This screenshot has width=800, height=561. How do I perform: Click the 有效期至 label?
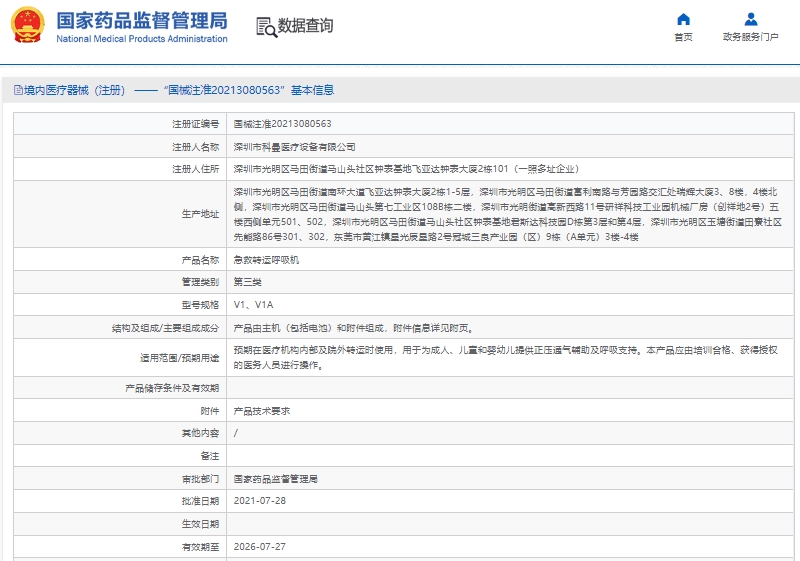201,547
